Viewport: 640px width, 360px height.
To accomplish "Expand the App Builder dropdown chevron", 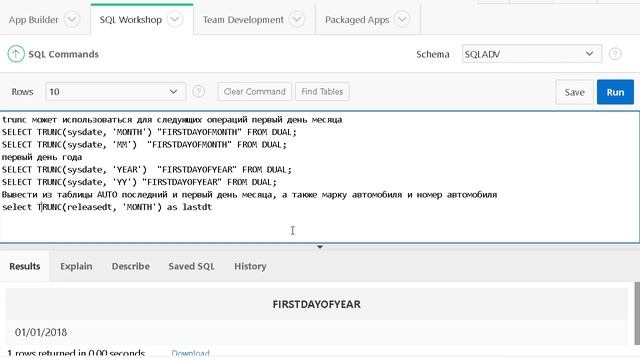I will (x=72, y=19).
